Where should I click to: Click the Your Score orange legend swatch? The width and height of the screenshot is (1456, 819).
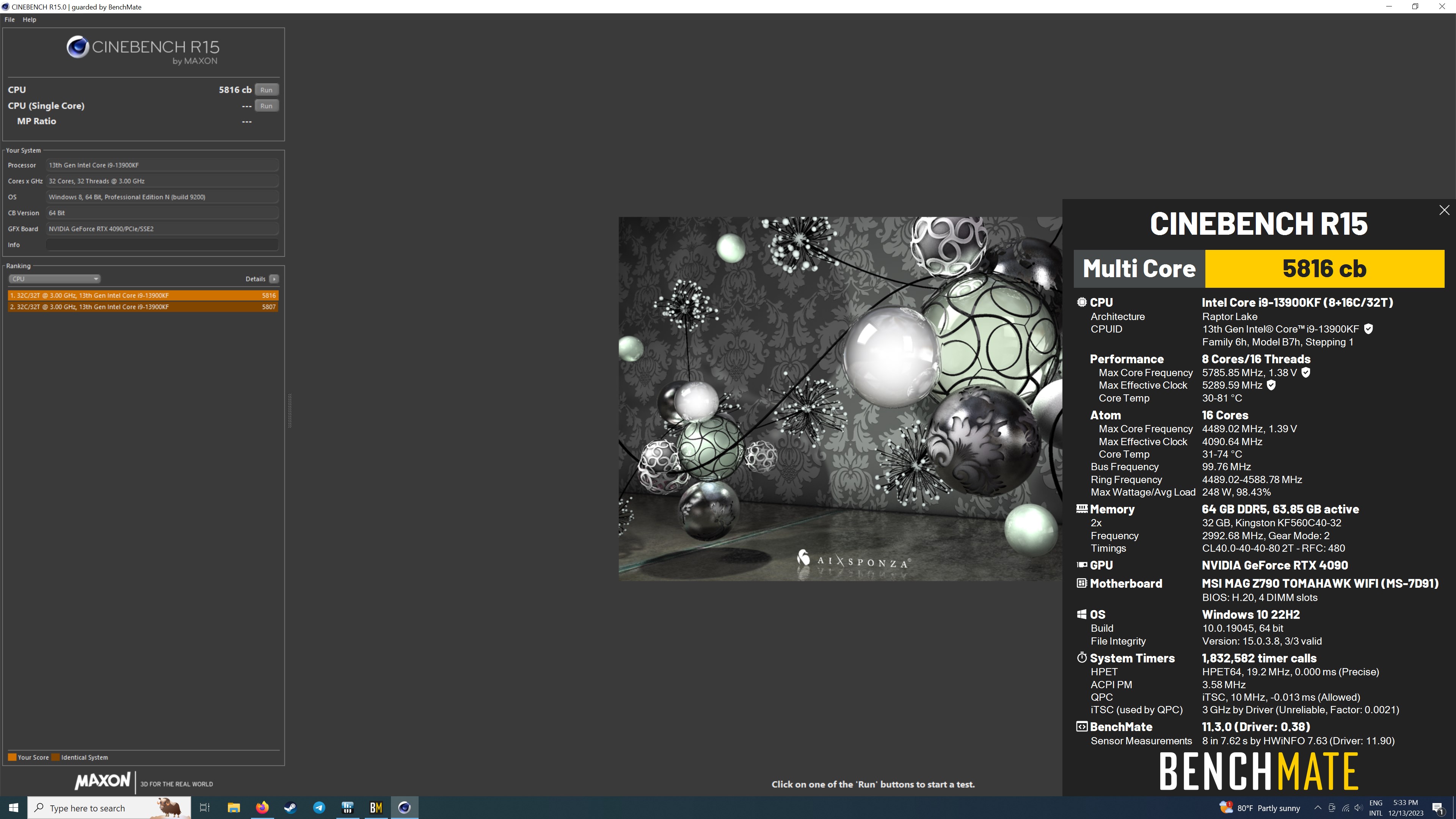pyautogui.click(x=12, y=758)
